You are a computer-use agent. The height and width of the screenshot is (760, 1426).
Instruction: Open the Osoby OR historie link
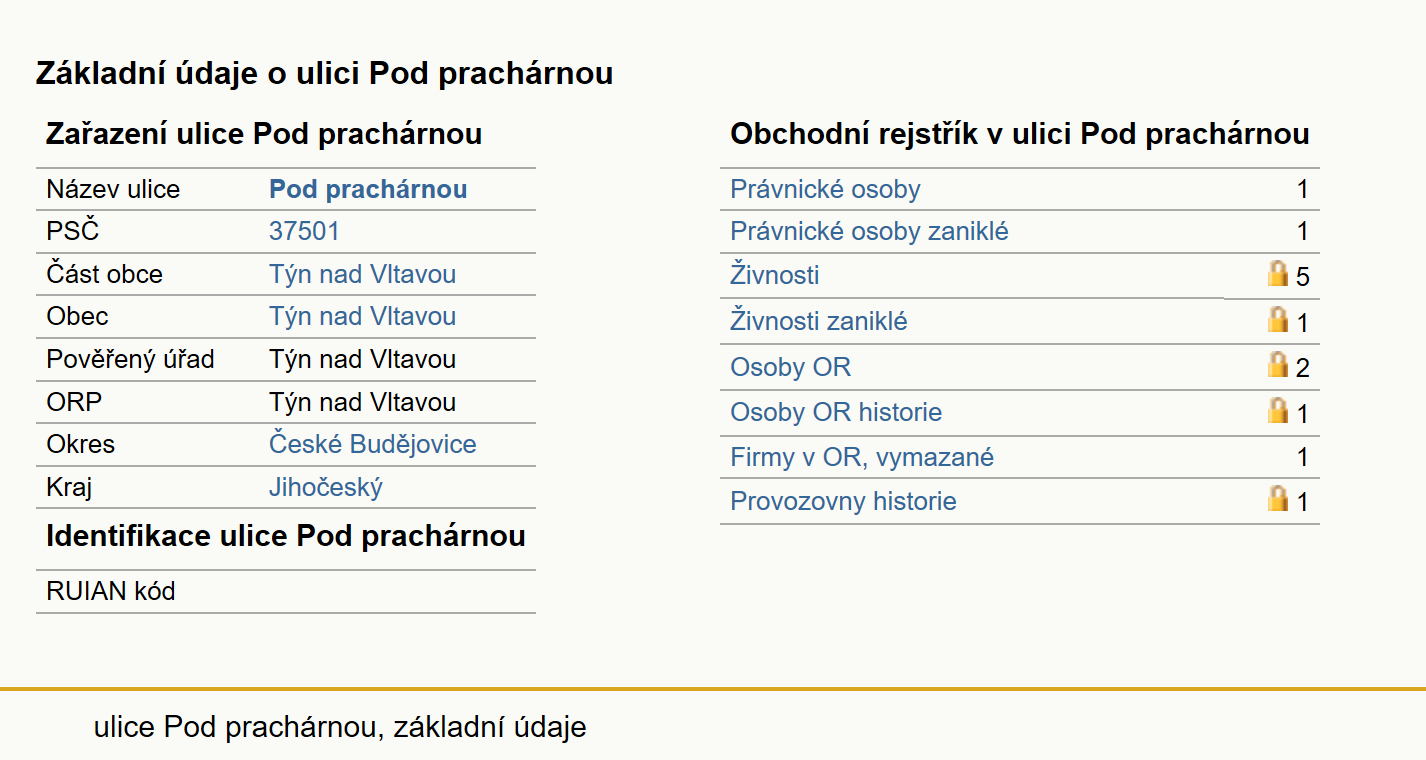pyautogui.click(x=836, y=412)
